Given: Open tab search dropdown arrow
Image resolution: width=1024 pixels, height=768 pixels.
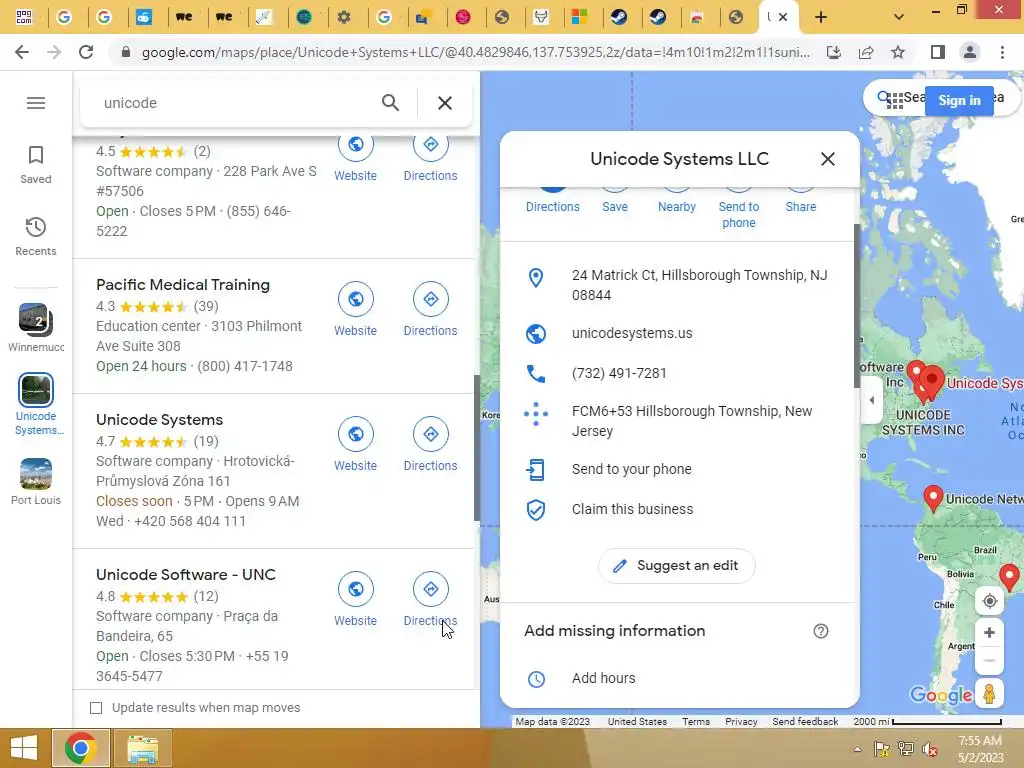Looking at the screenshot, I should (x=899, y=18).
